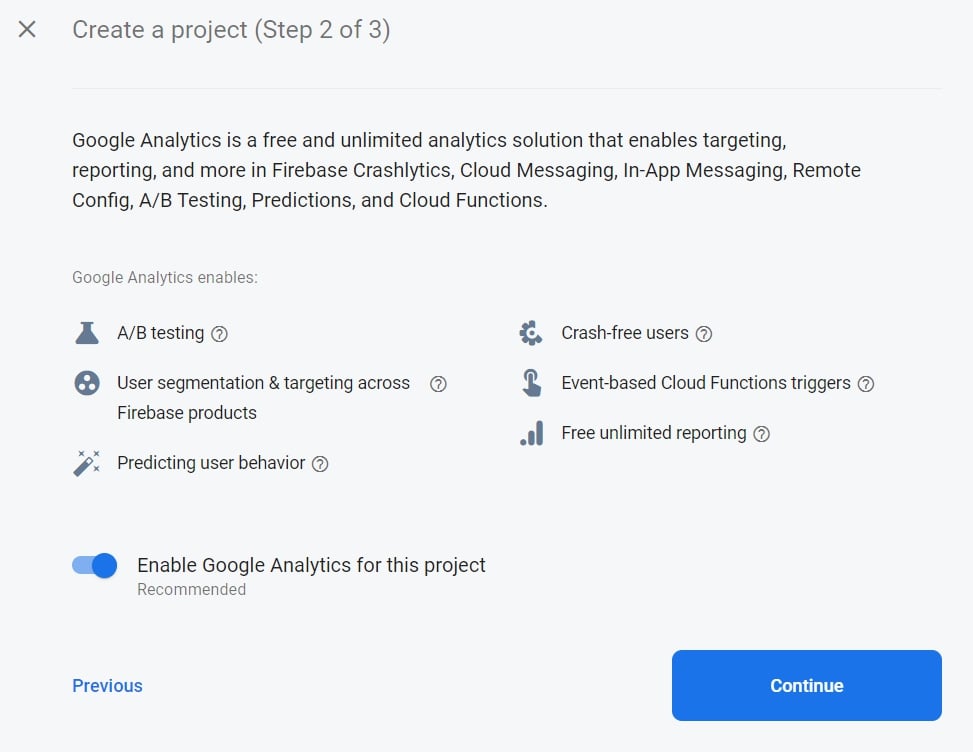973x752 pixels.
Task: Click the Predicting user behavior label
Action: coord(211,463)
